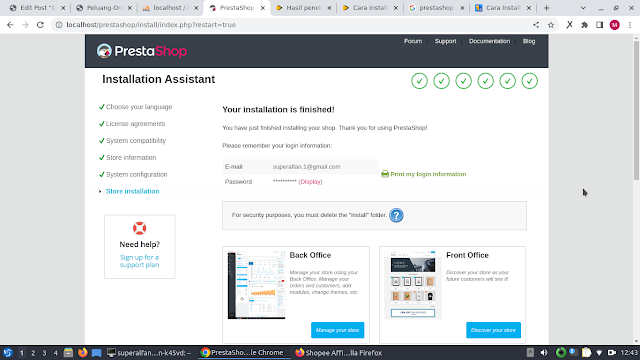This screenshot has width=640, height=360.
Task: Click the PrestaShop logo in the header
Action: pyautogui.click(x=142, y=51)
